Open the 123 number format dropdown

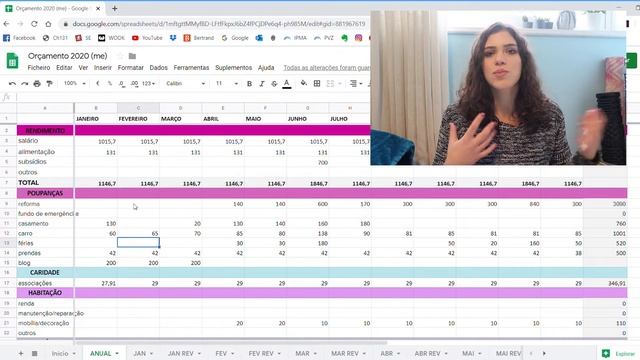(149, 84)
